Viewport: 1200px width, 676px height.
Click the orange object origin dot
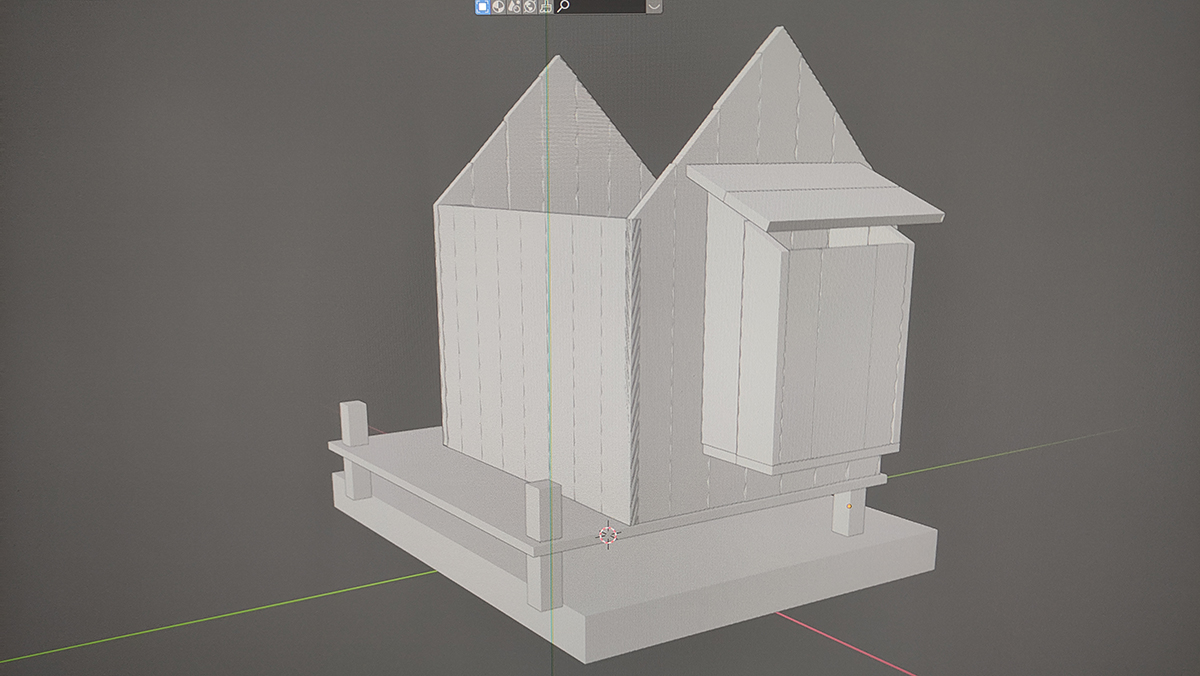click(x=849, y=507)
